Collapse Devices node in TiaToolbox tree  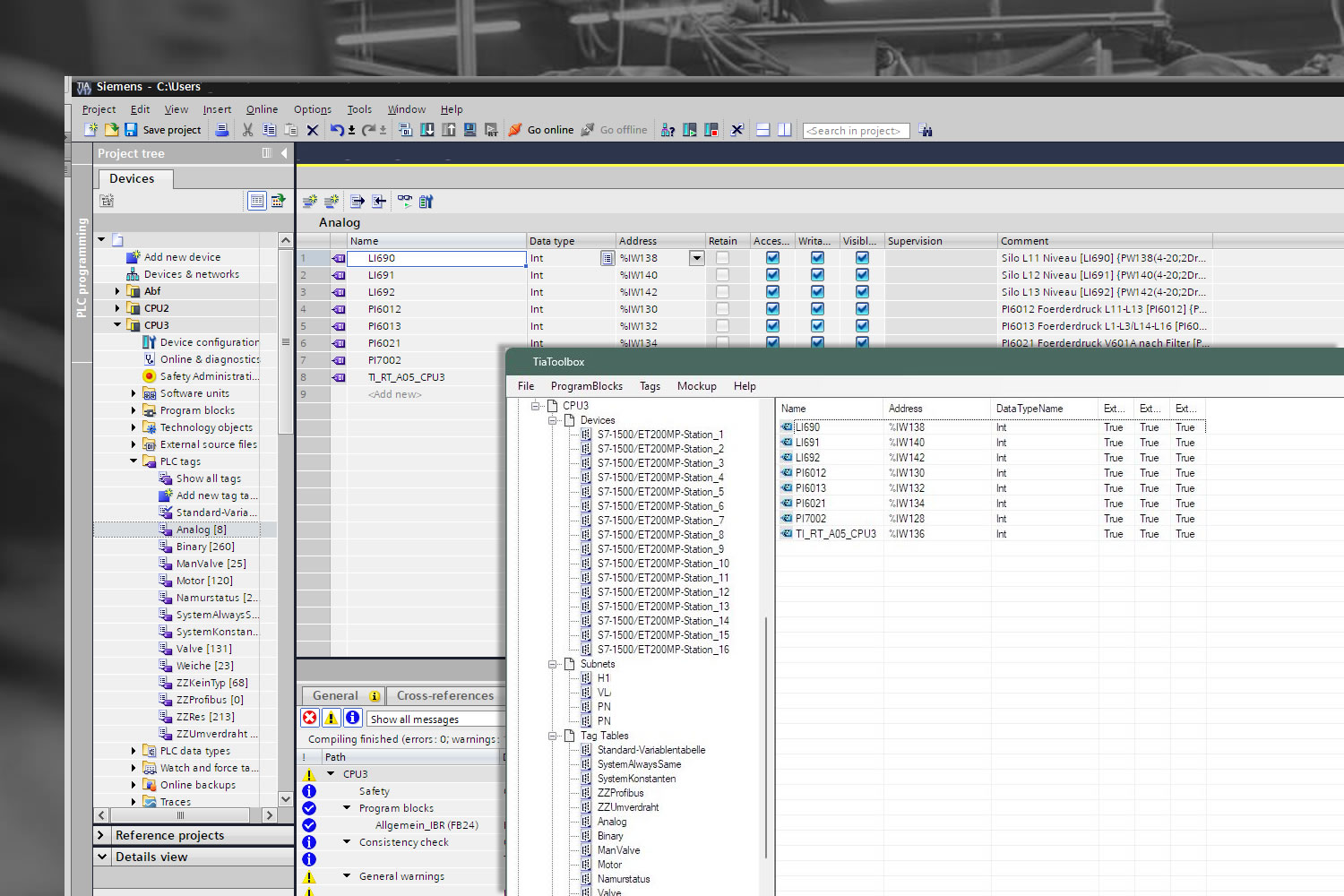coord(553,420)
